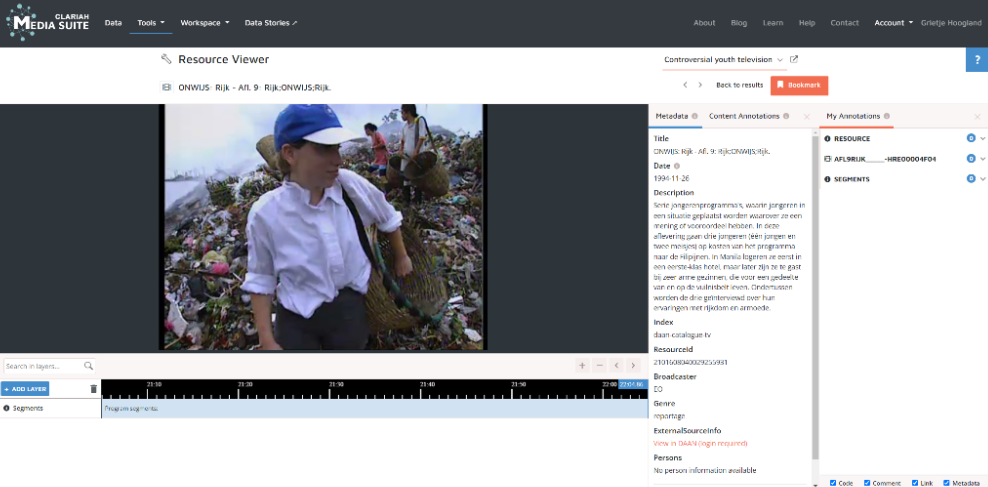
Task: Expand the SEGMENTS annotations section
Action: coord(982,179)
